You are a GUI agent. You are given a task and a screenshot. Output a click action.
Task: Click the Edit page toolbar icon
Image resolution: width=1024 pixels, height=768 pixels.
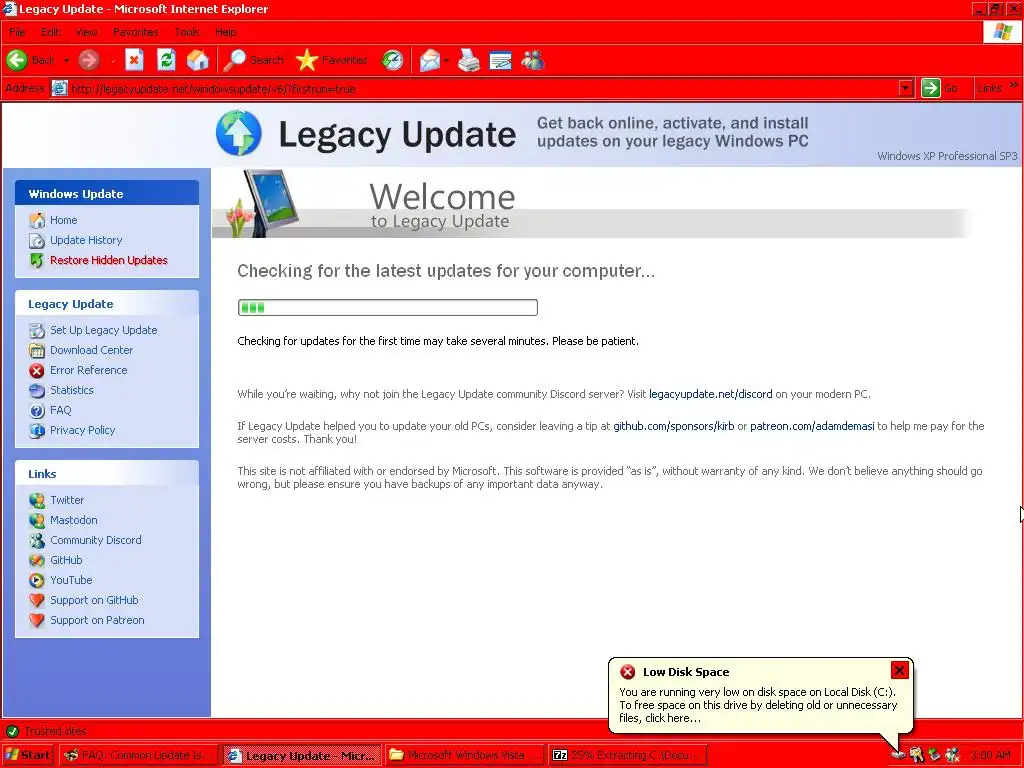500,60
